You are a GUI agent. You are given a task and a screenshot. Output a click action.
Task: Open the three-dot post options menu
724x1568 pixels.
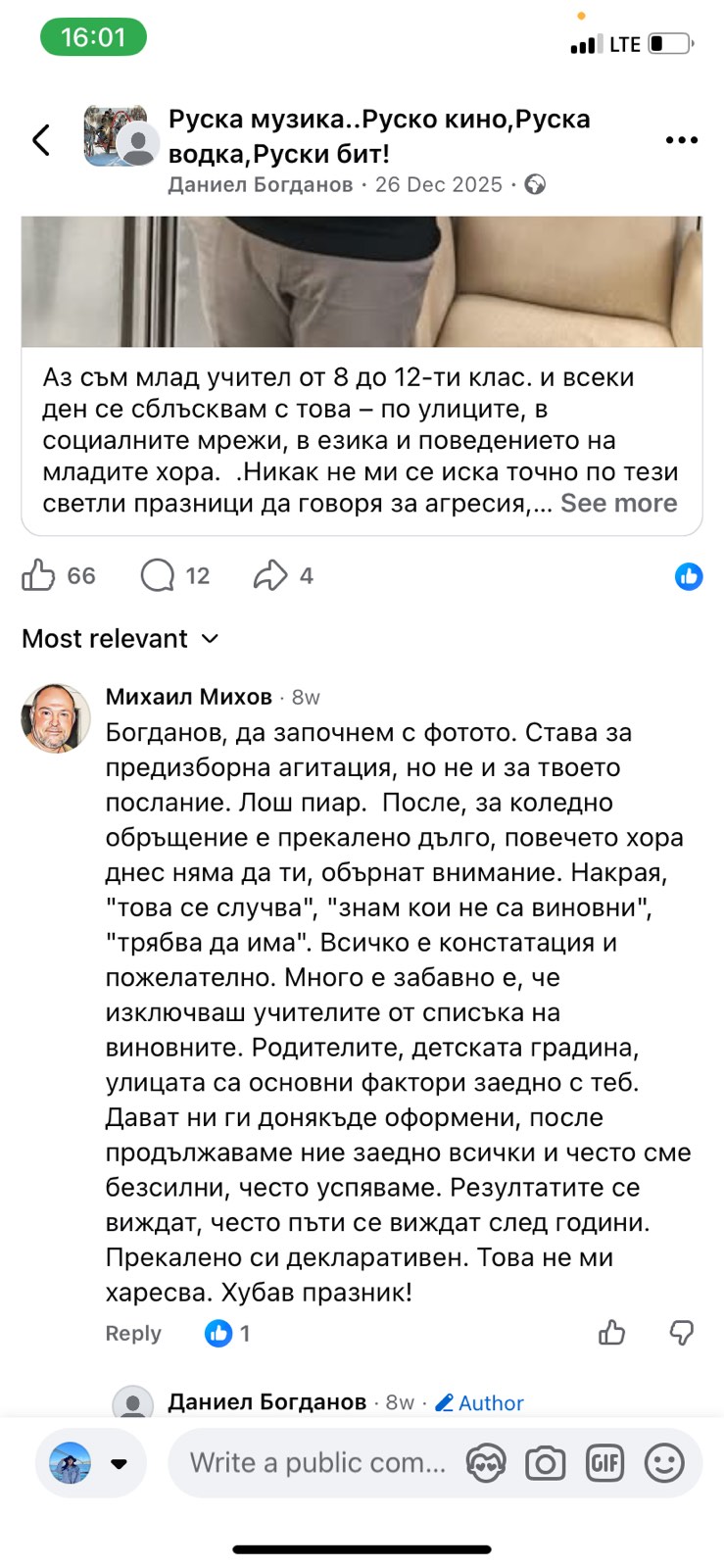(x=681, y=140)
